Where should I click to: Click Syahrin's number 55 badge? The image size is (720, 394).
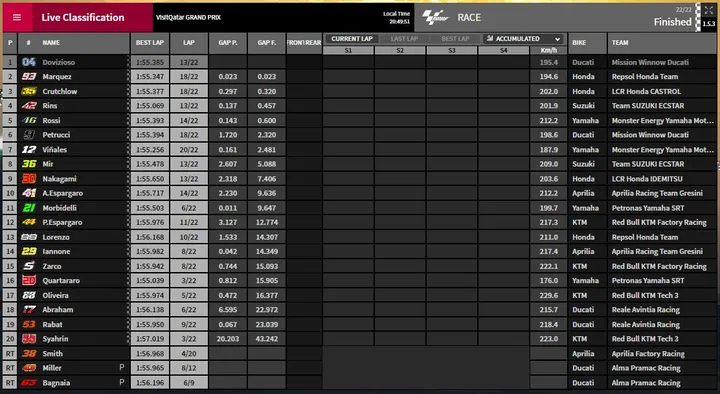[28, 338]
